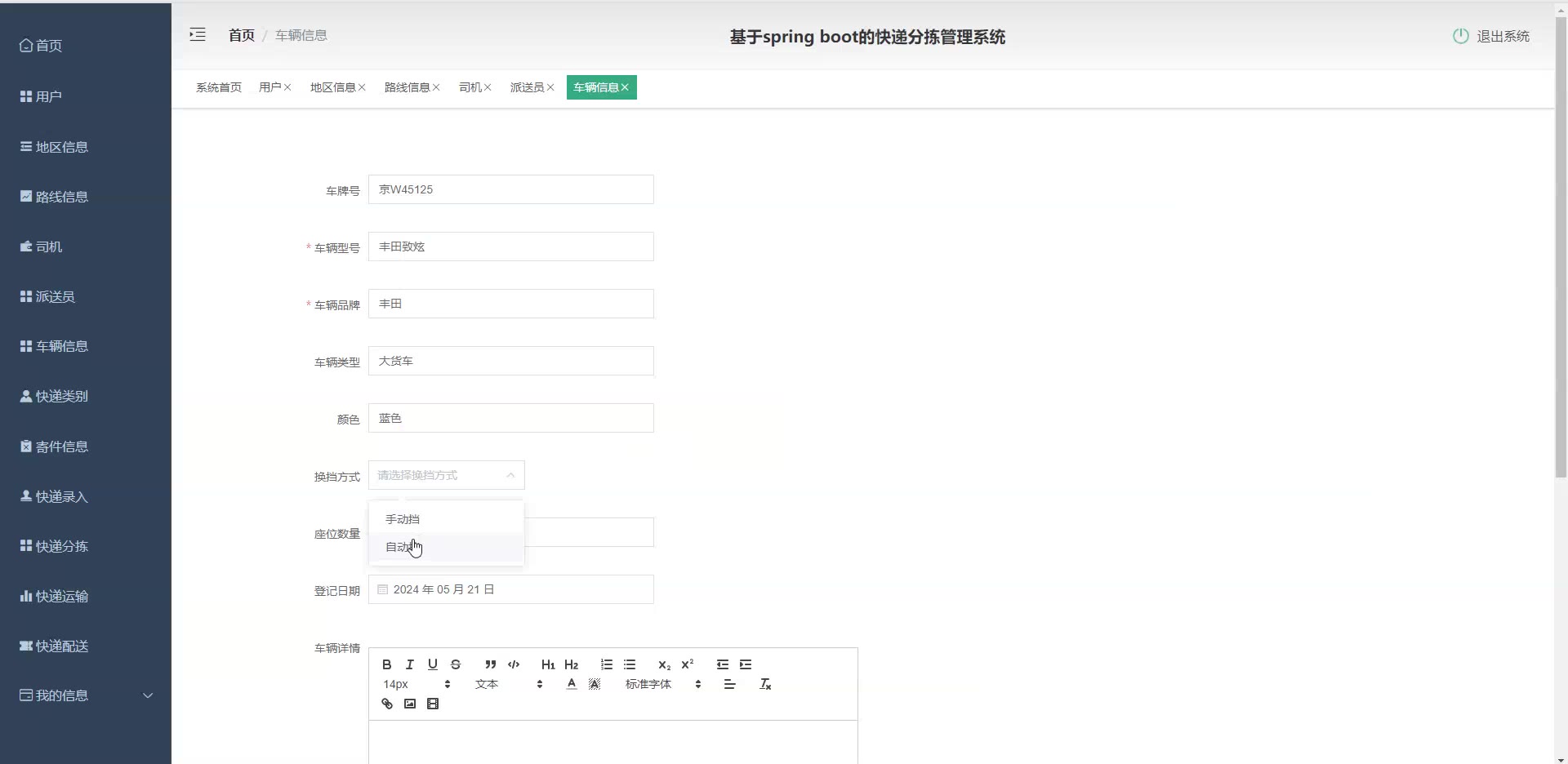1568x764 pixels.
Task: Toggle bold formatting in editor
Action: pyautogui.click(x=387, y=664)
